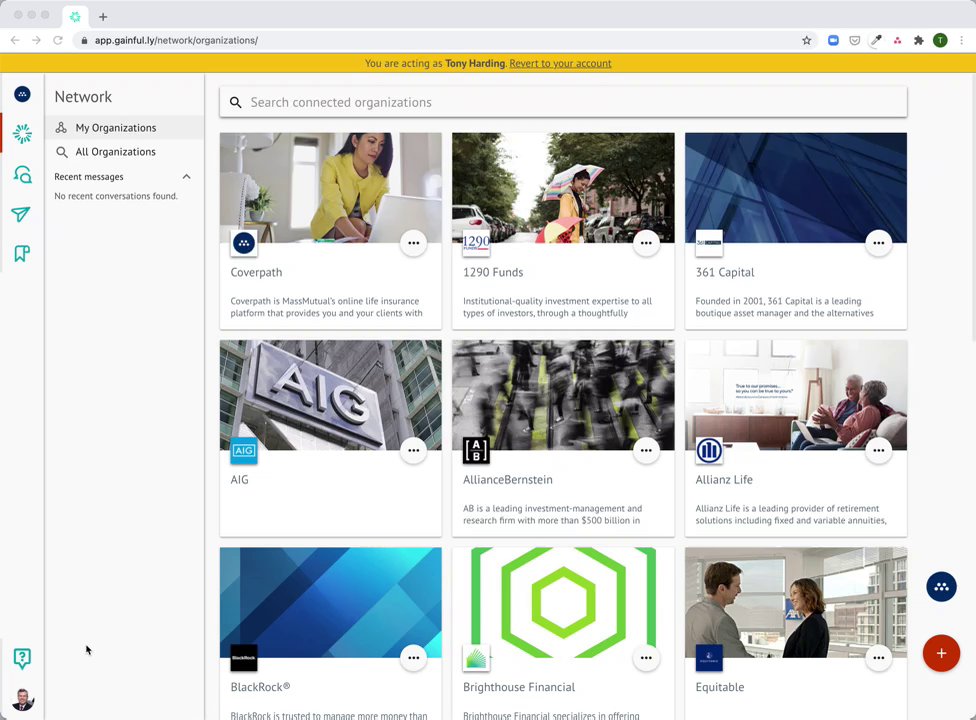Open the user profile avatar
976x720 pixels.
[x=22, y=699]
